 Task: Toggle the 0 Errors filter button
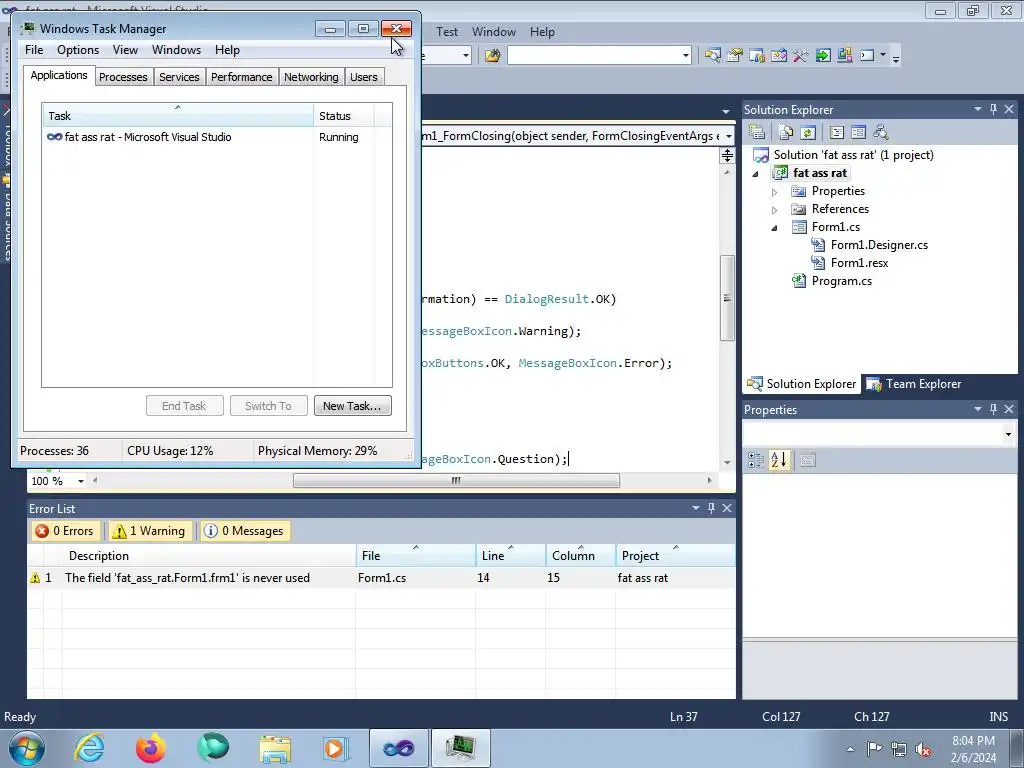coord(65,531)
